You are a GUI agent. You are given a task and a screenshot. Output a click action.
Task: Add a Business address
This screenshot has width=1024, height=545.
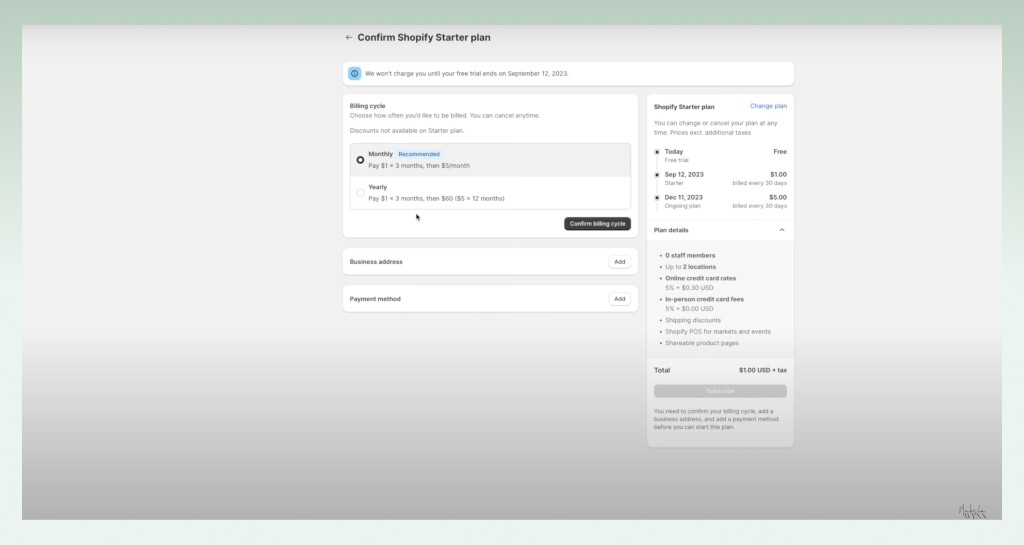coord(619,262)
